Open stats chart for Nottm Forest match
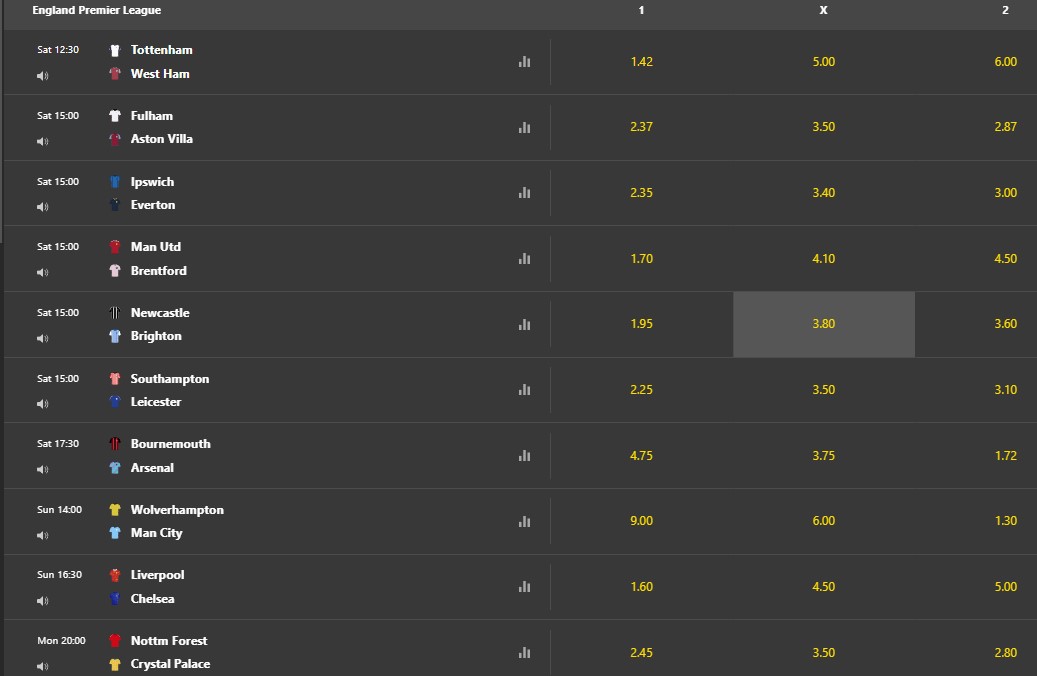1037x676 pixels. point(524,653)
